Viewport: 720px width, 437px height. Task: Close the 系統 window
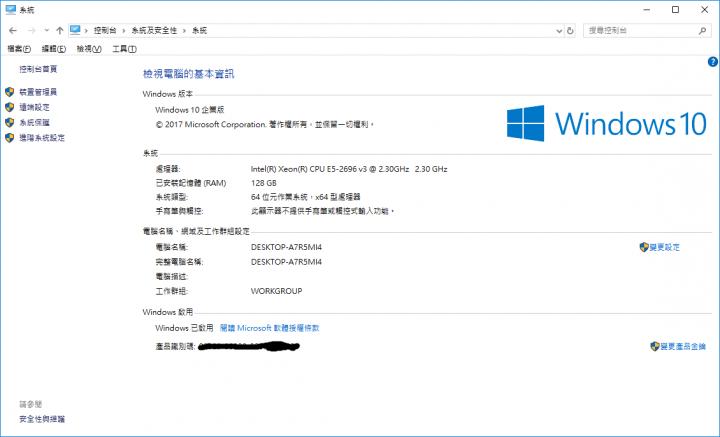(x=704, y=10)
